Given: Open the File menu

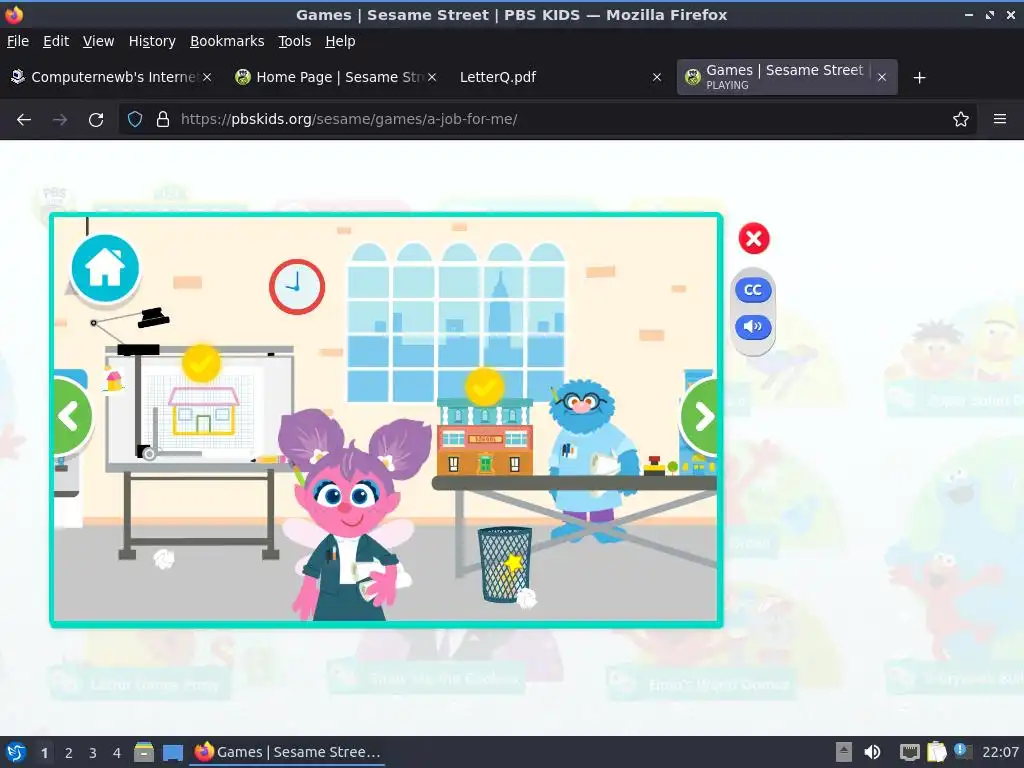Looking at the screenshot, I should point(18,41).
